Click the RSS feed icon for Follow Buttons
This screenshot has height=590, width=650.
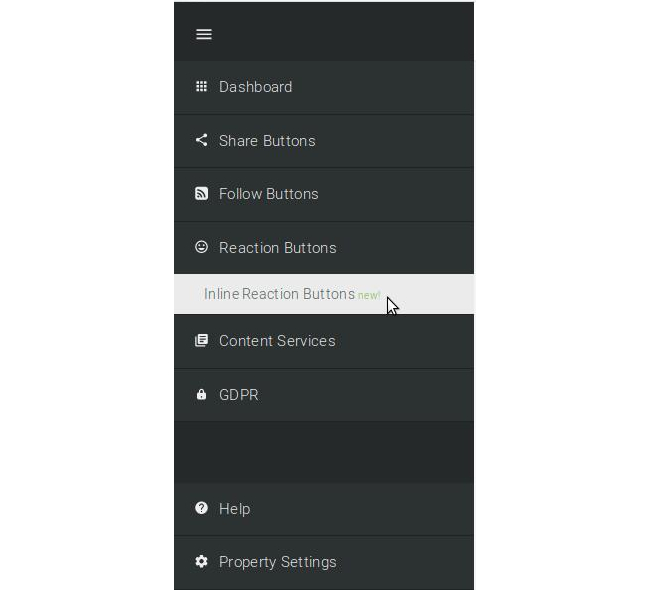tap(201, 193)
